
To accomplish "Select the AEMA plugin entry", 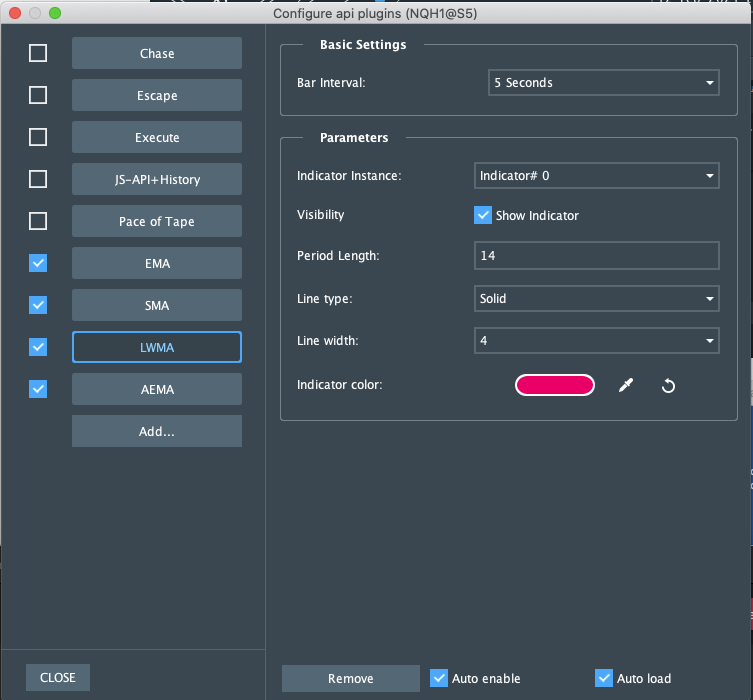I will (x=157, y=389).
